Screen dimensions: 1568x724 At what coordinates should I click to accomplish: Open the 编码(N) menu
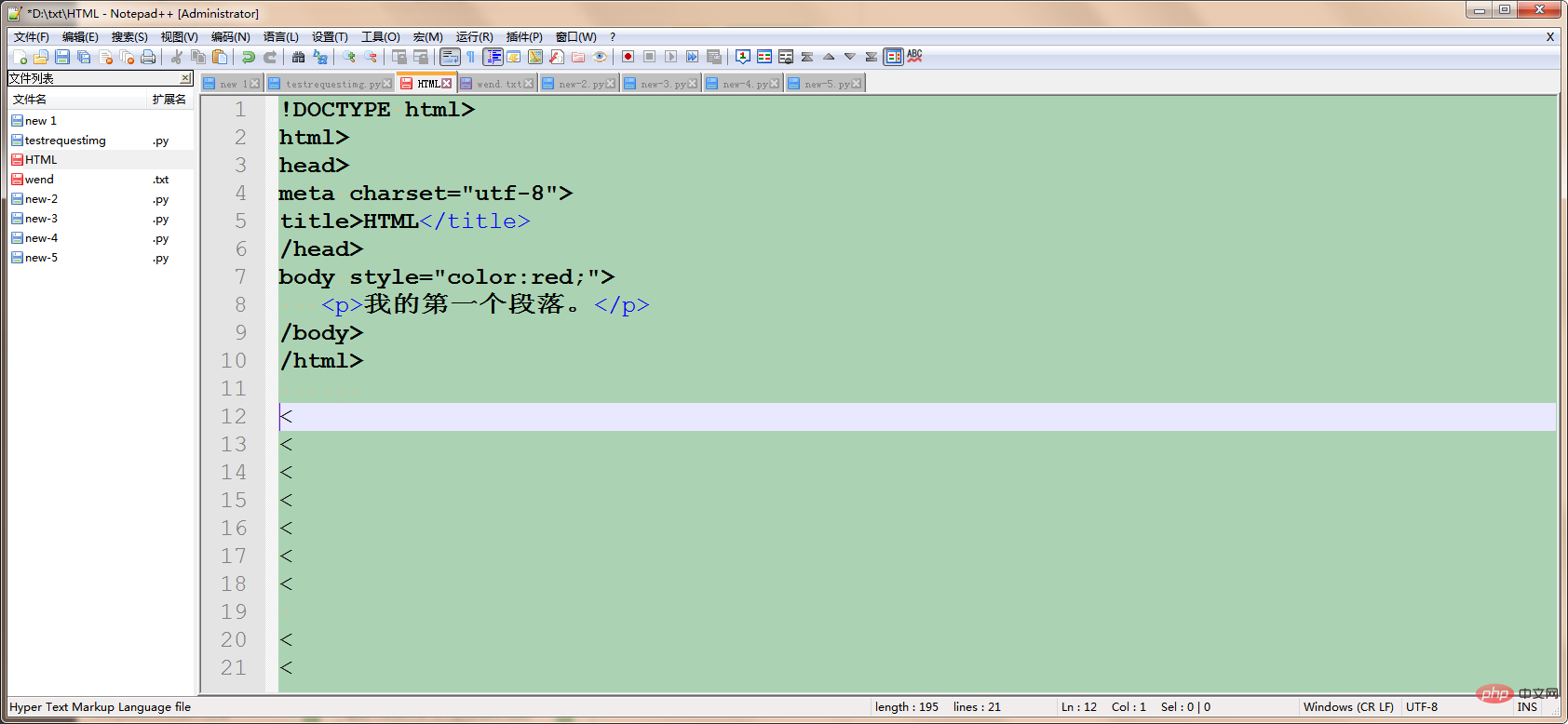coord(230,37)
